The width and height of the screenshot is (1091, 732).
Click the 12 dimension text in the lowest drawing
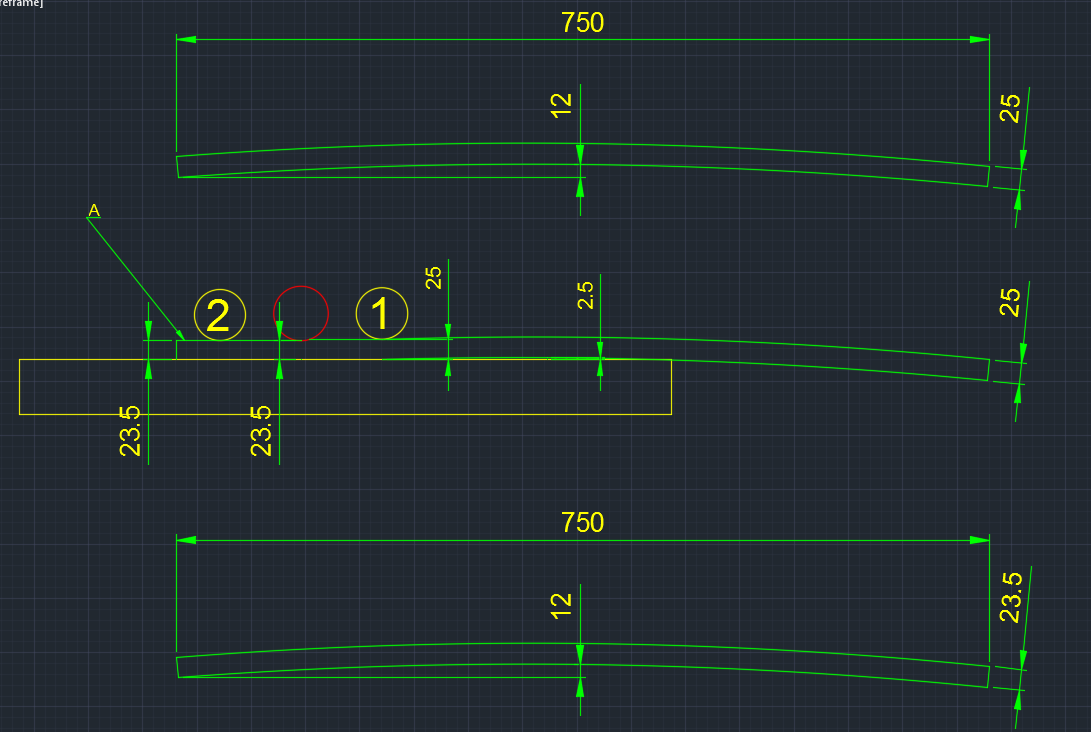(561, 606)
